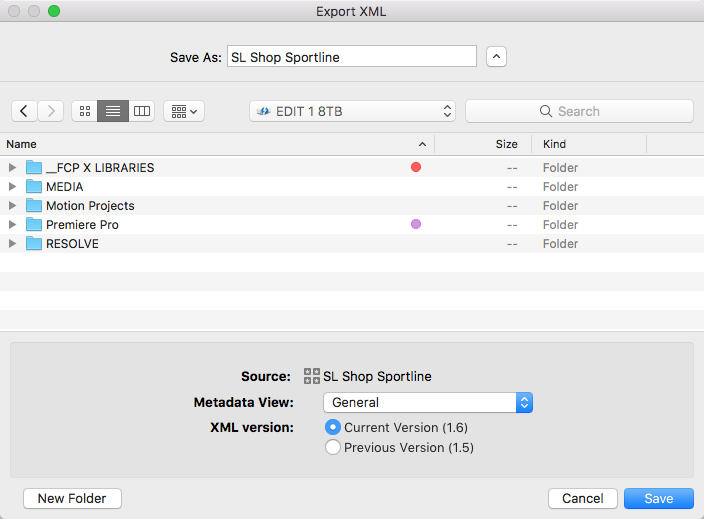Click the Kind "Folder" cell for MEDIA
The height and width of the screenshot is (519, 704).
click(560, 186)
